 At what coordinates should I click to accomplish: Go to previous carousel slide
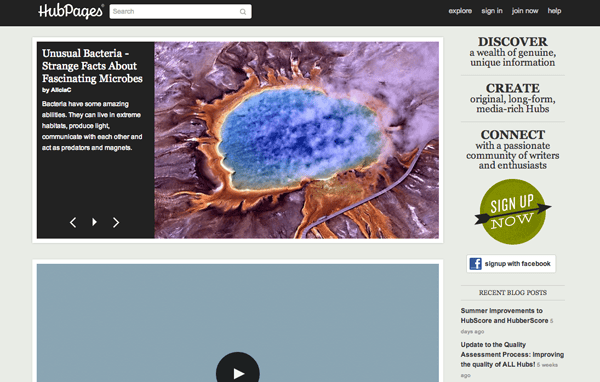[73, 222]
